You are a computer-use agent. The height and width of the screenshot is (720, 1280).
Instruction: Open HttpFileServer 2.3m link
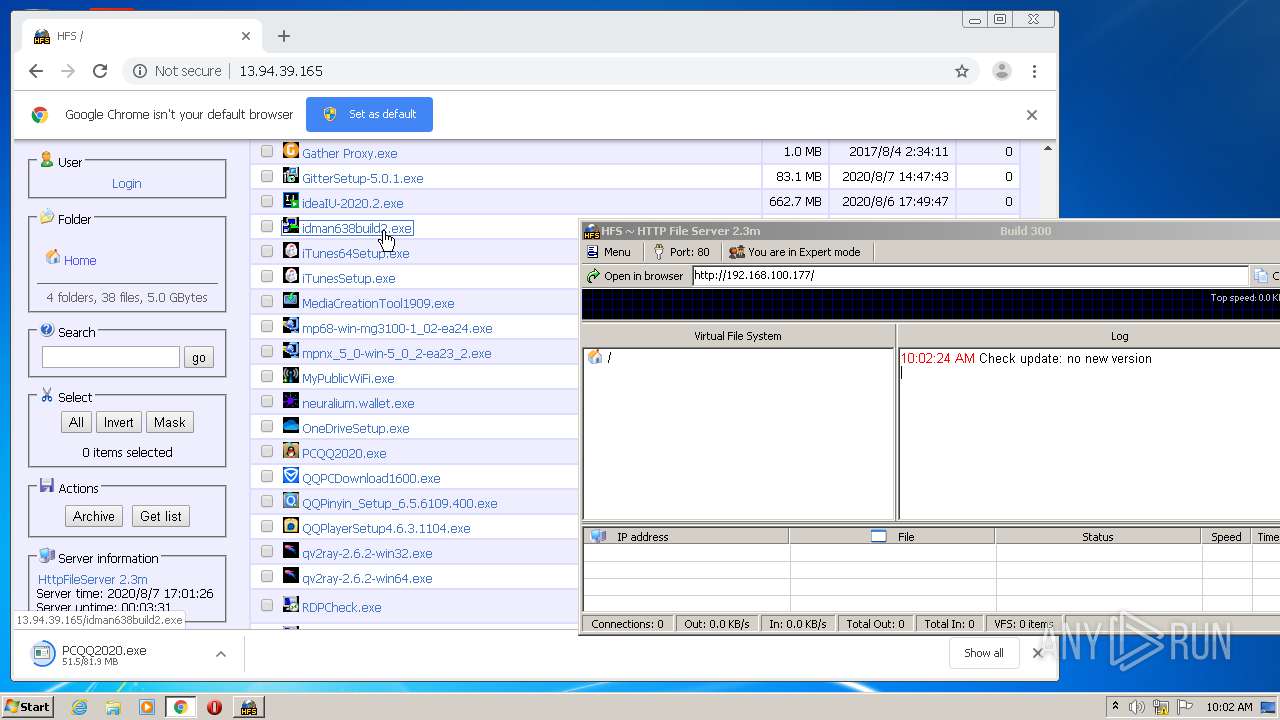tap(92, 579)
